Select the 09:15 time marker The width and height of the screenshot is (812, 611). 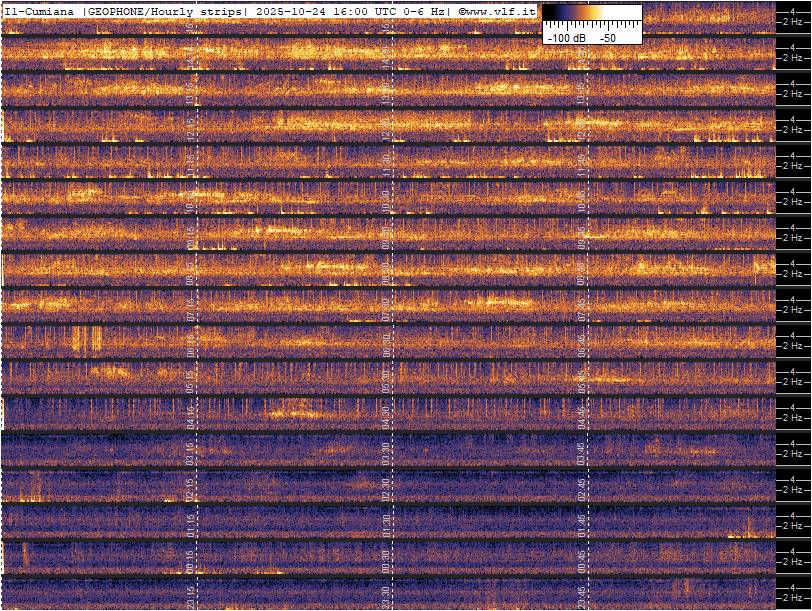[191, 238]
